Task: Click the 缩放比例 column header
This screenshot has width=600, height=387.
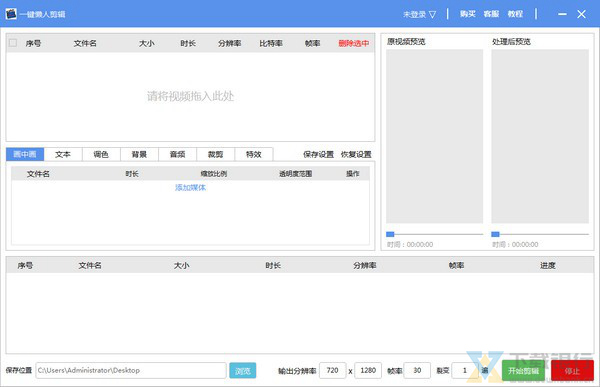Action: (x=214, y=174)
